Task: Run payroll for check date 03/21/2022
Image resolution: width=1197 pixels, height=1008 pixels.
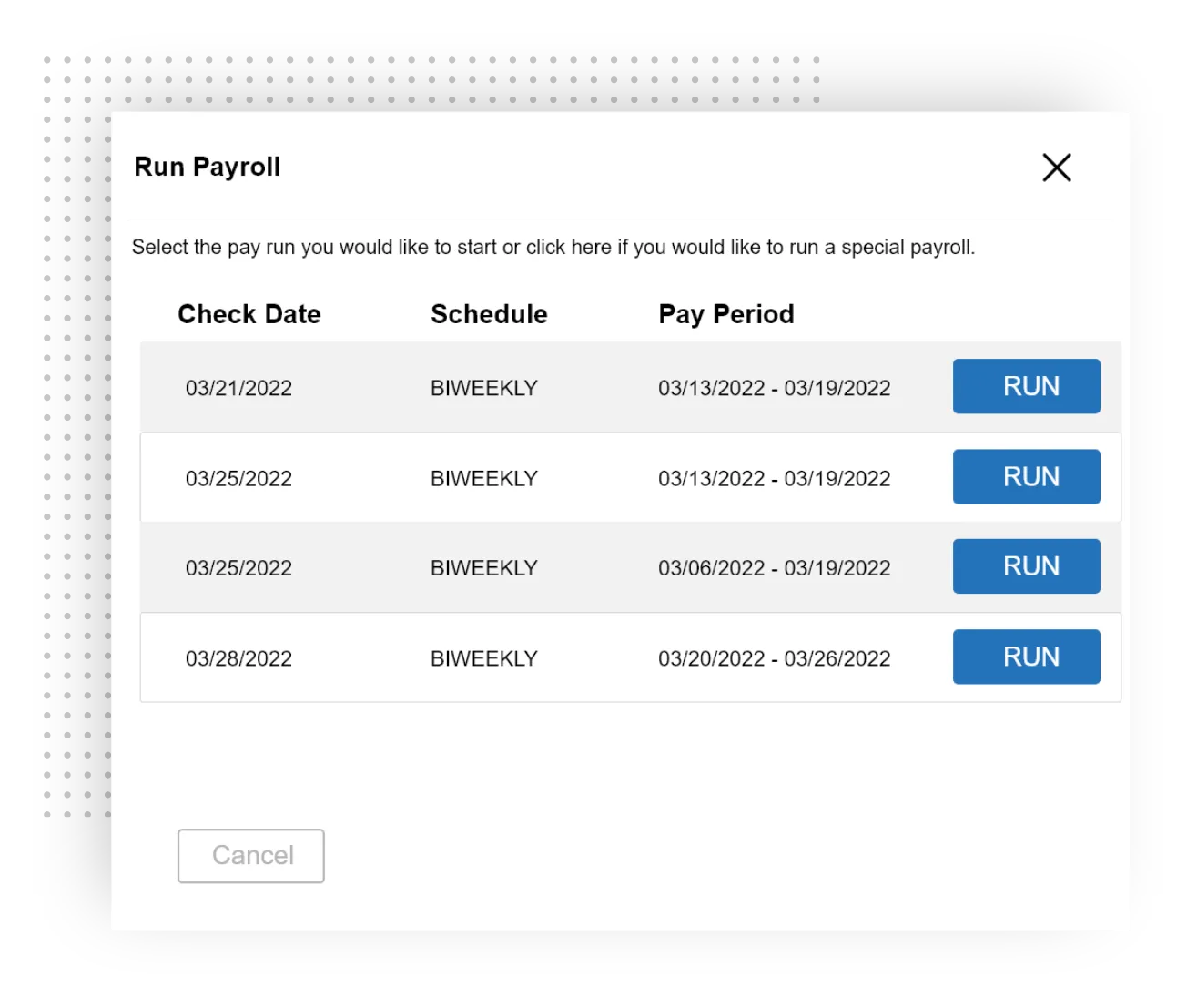Action: (1026, 386)
